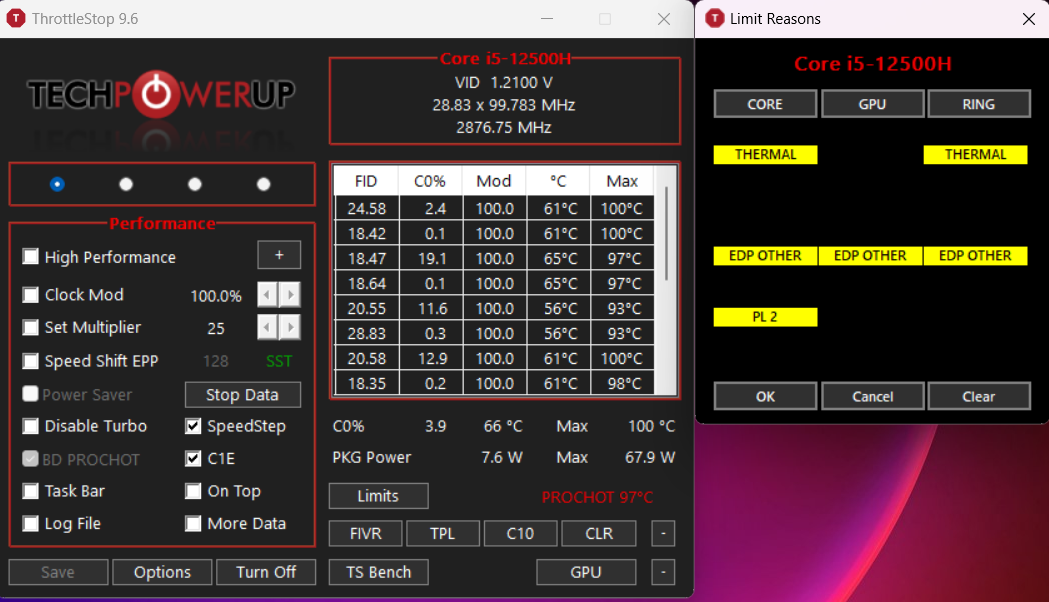Click the minus button next to GPU
Viewport: 1049px width, 602px height.
(x=663, y=572)
